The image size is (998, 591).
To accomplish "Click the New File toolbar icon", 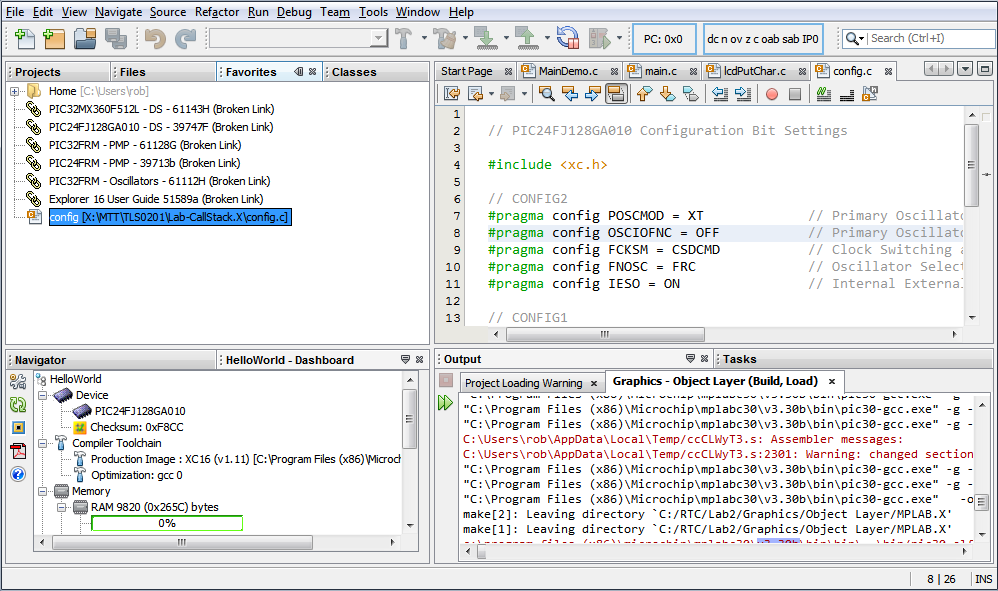I will [25, 39].
